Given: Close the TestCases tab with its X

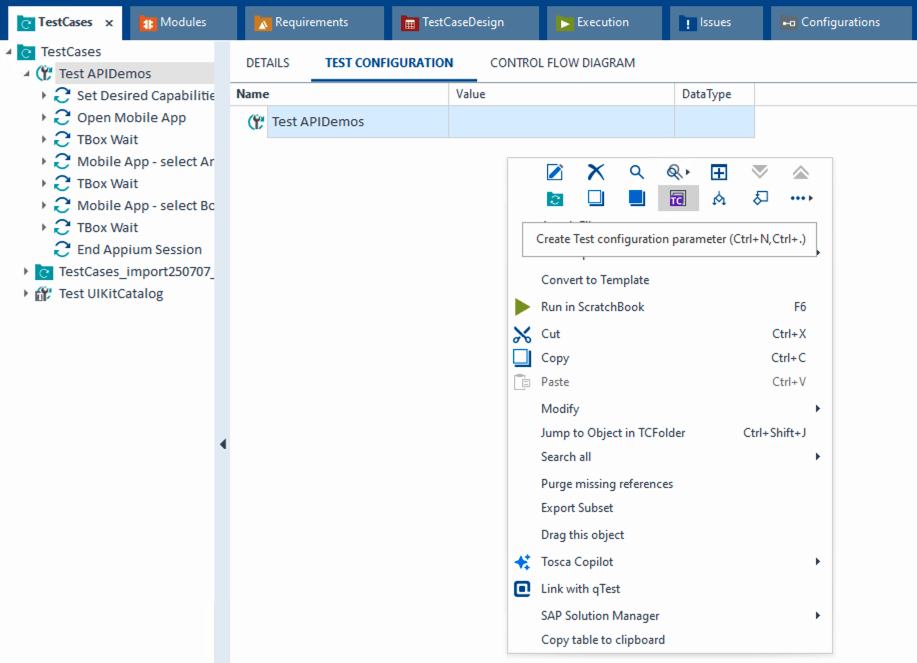Looking at the screenshot, I should click(109, 23).
